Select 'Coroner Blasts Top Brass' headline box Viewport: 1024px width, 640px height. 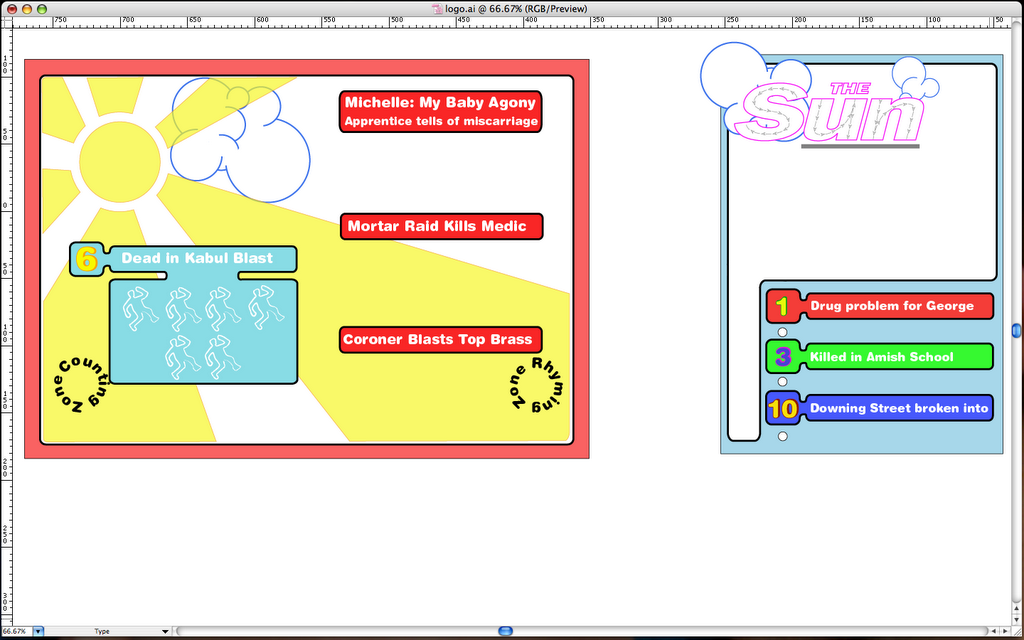point(441,340)
